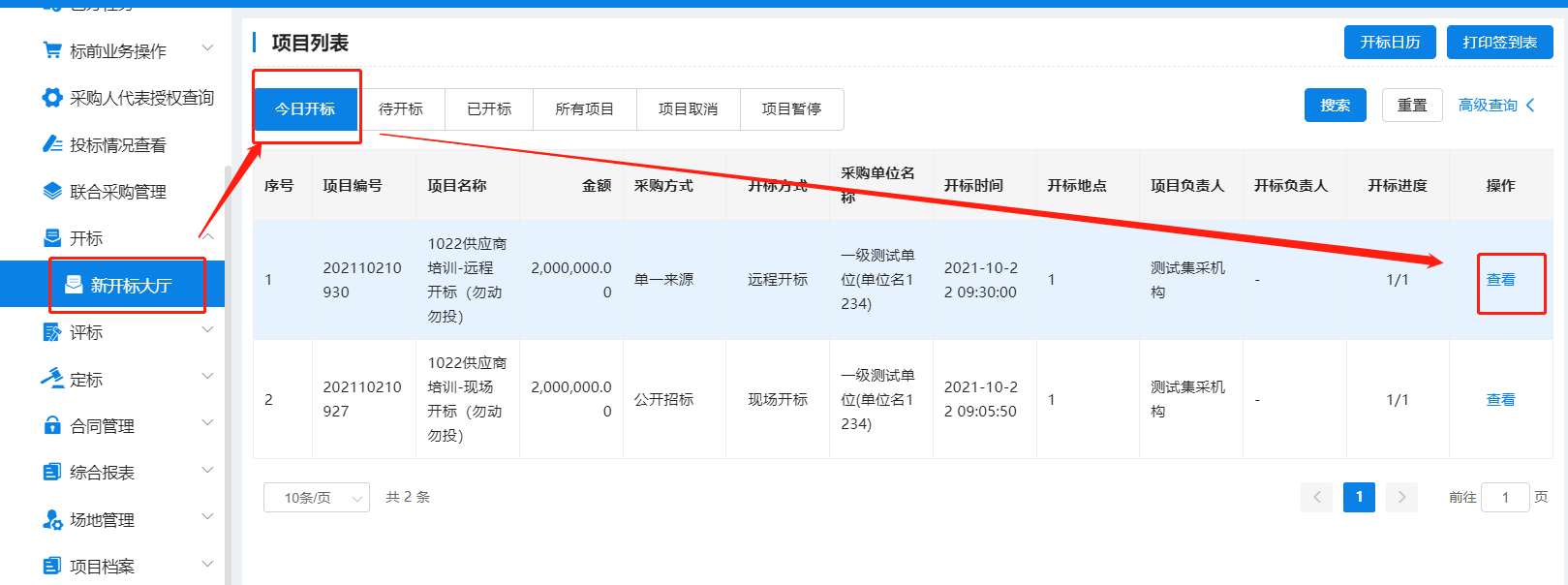Switch to the 待开标 tab
Viewport: 1568px width, 585px height.
coord(401,109)
